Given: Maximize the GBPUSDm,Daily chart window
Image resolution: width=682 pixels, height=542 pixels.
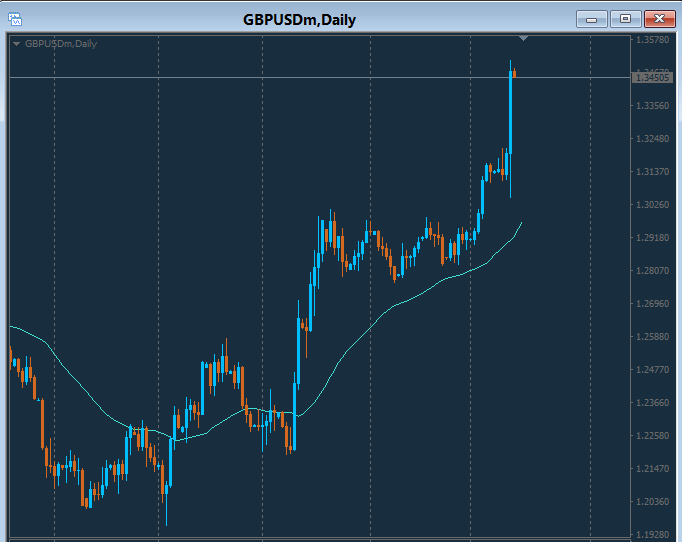Looking at the screenshot, I should tap(625, 19).
